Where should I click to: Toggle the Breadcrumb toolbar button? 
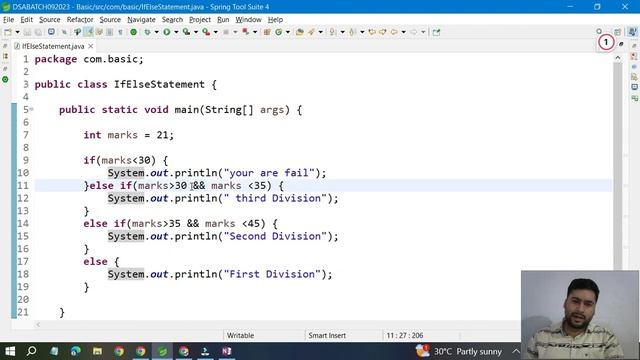(x=77, y=32)
